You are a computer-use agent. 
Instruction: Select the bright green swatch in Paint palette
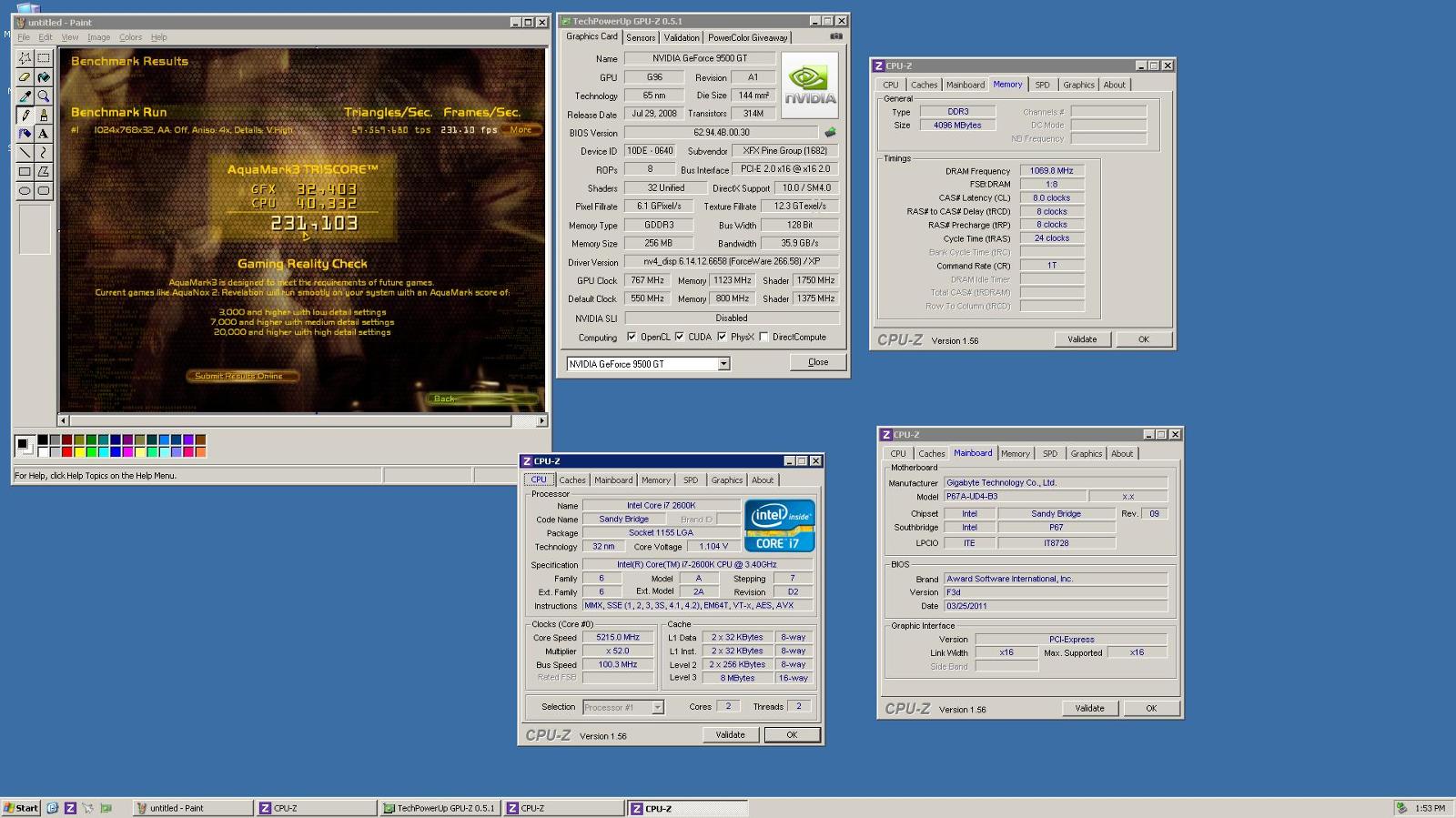pyautogui.click(x=91, y=451)
